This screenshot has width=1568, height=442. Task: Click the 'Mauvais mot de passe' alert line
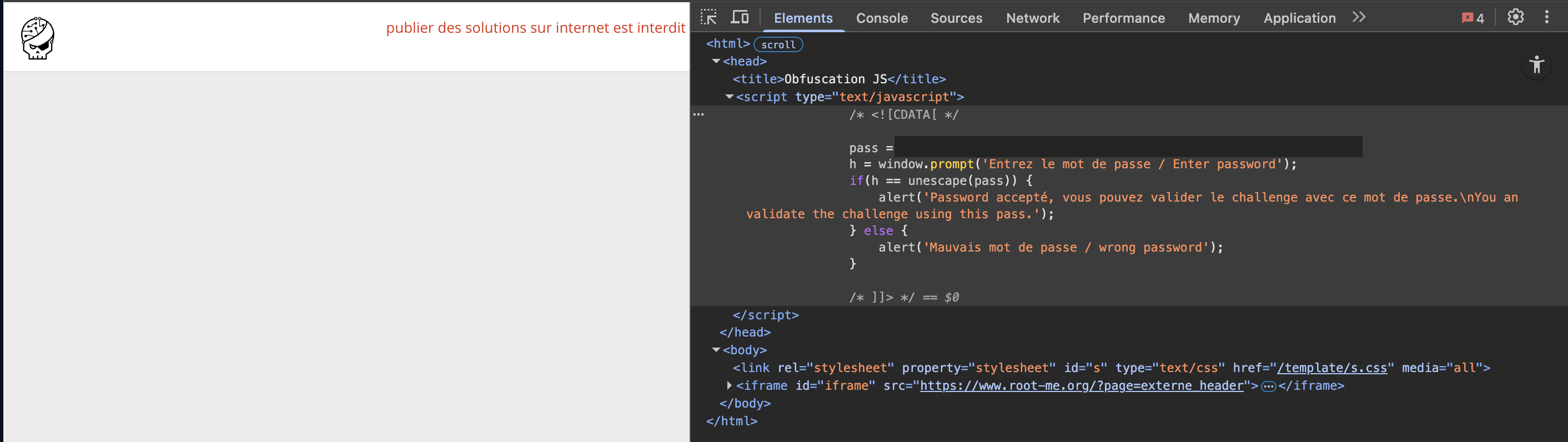[1051, 247]
